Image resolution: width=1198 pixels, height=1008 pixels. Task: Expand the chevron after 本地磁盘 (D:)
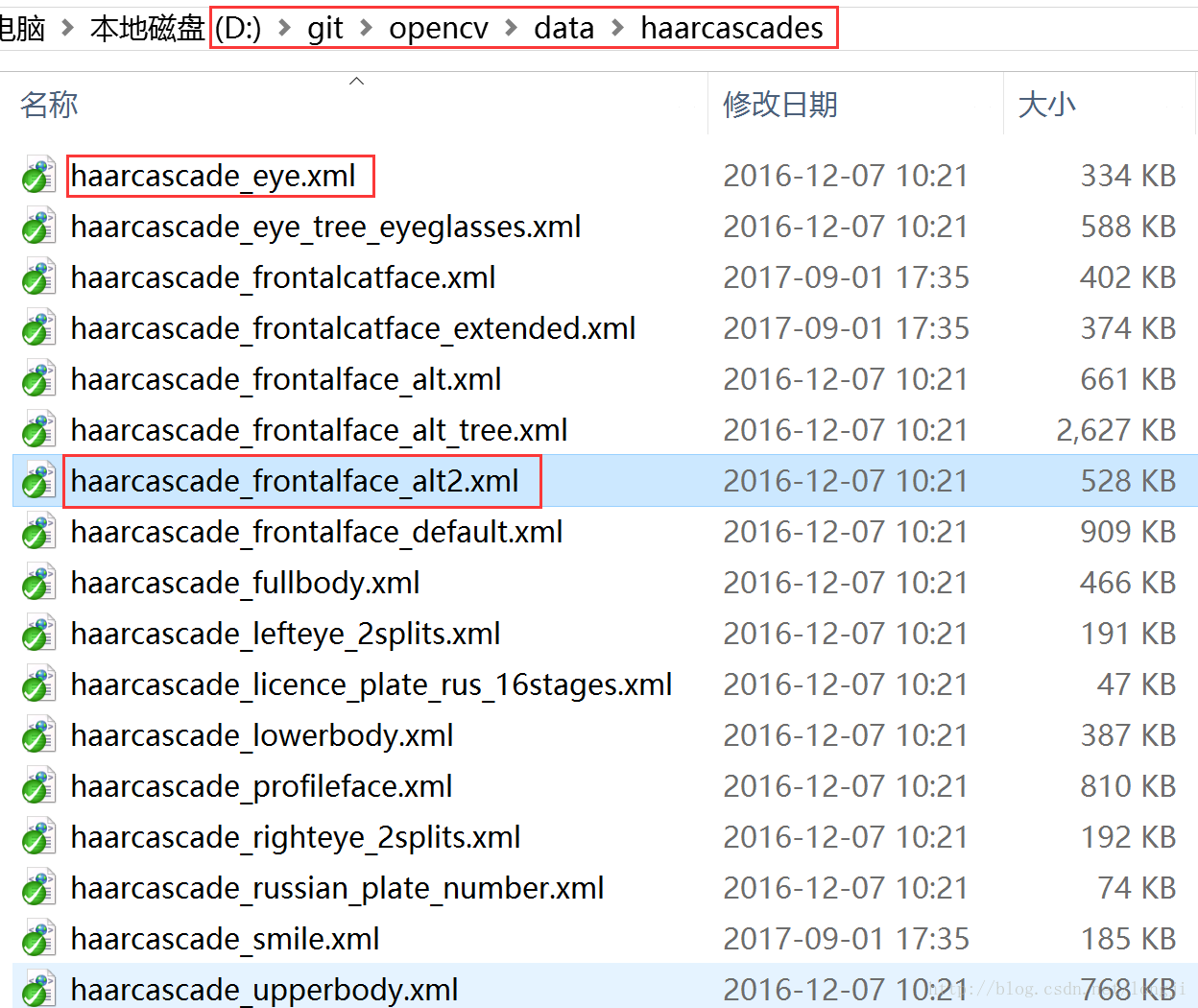[284, 28]
